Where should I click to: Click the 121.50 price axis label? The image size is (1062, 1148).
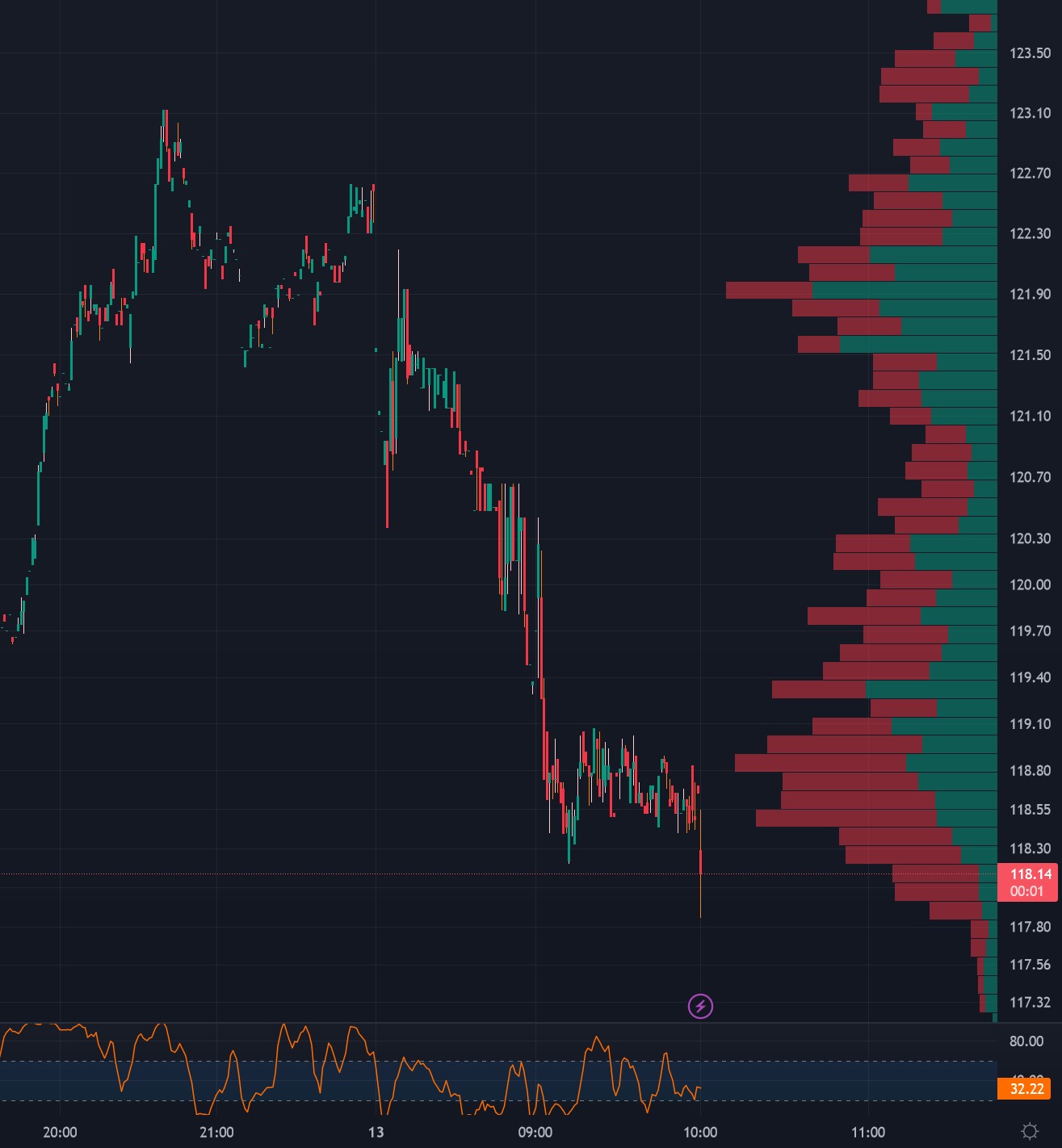click(x=1031, y=355)
